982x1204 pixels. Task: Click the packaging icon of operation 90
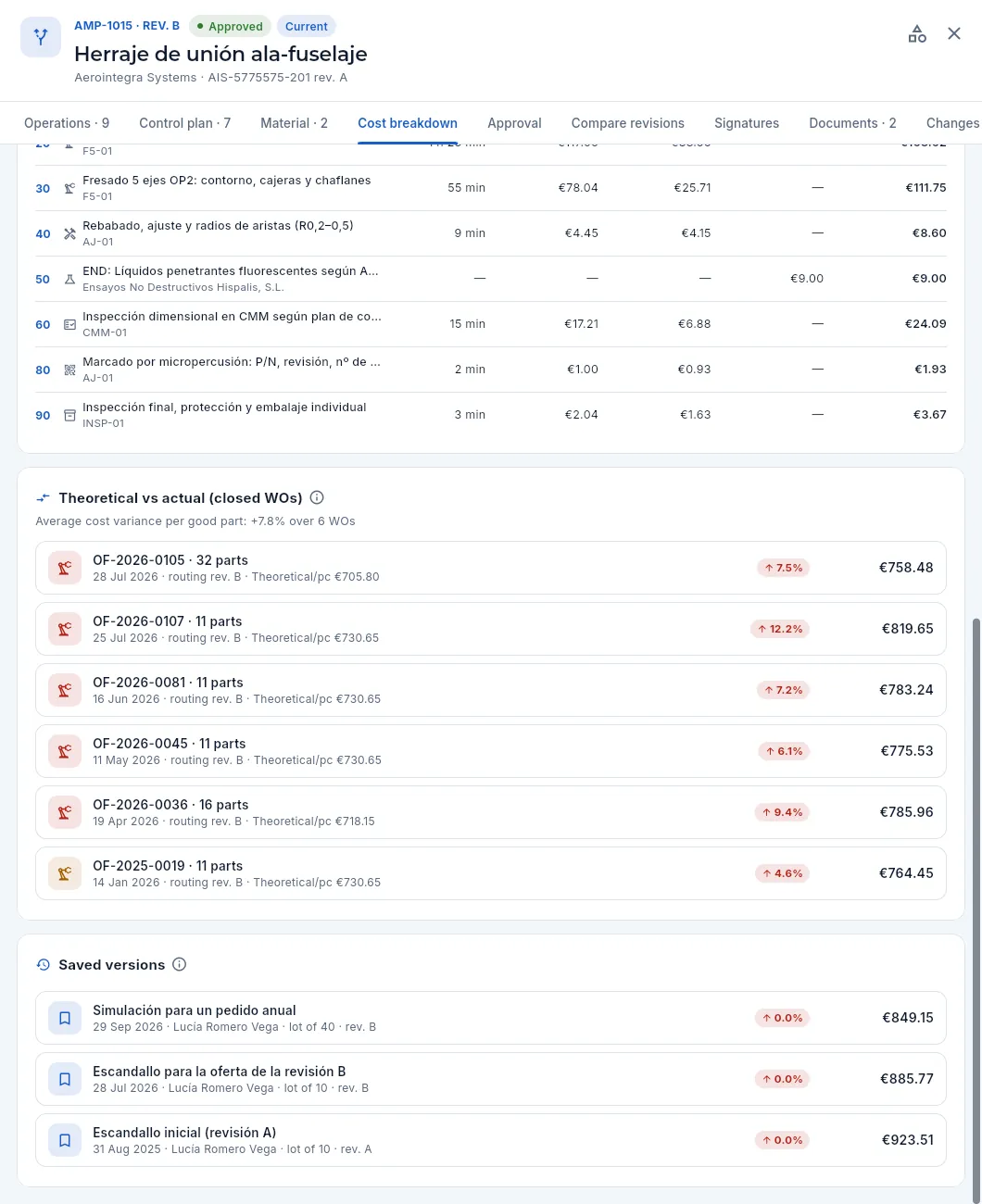tap(69, 415)
